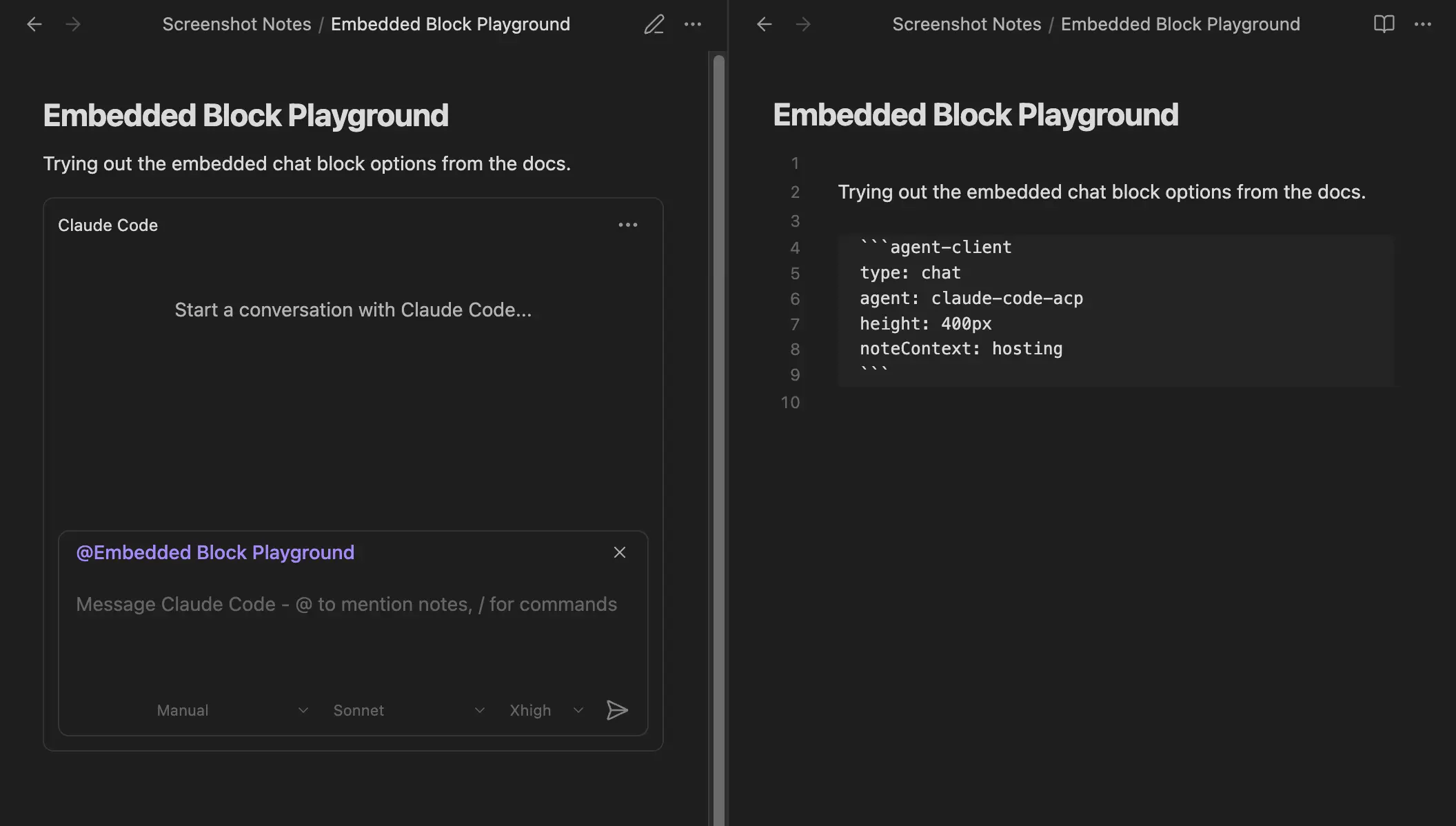This screenshot has height=826, width=1456.
Task: Click 'Trying out' sentence in right editor
Action: pos(1102,192)
